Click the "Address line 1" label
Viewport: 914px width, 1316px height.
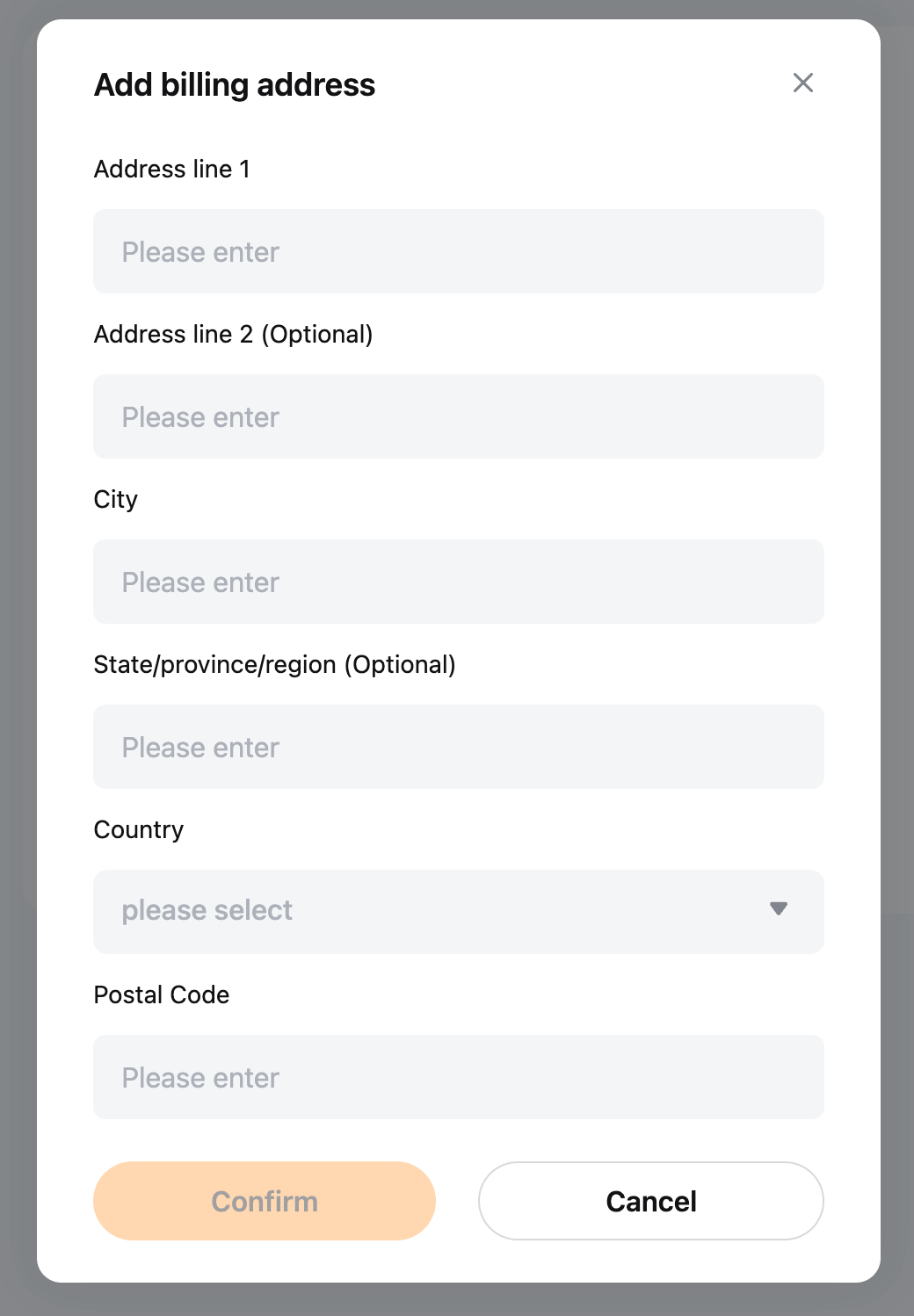click(x=172, y=169)
